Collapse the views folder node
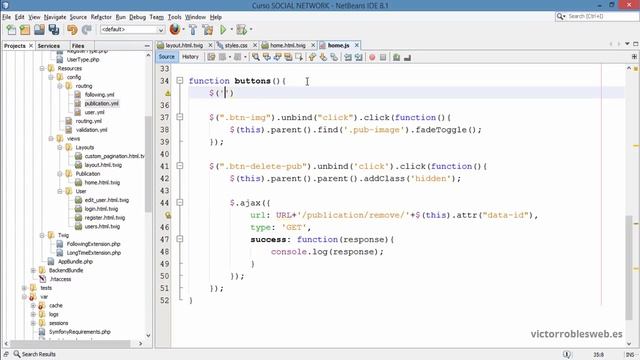This screenshot has width=640, height=360. [x=51, y=139]
